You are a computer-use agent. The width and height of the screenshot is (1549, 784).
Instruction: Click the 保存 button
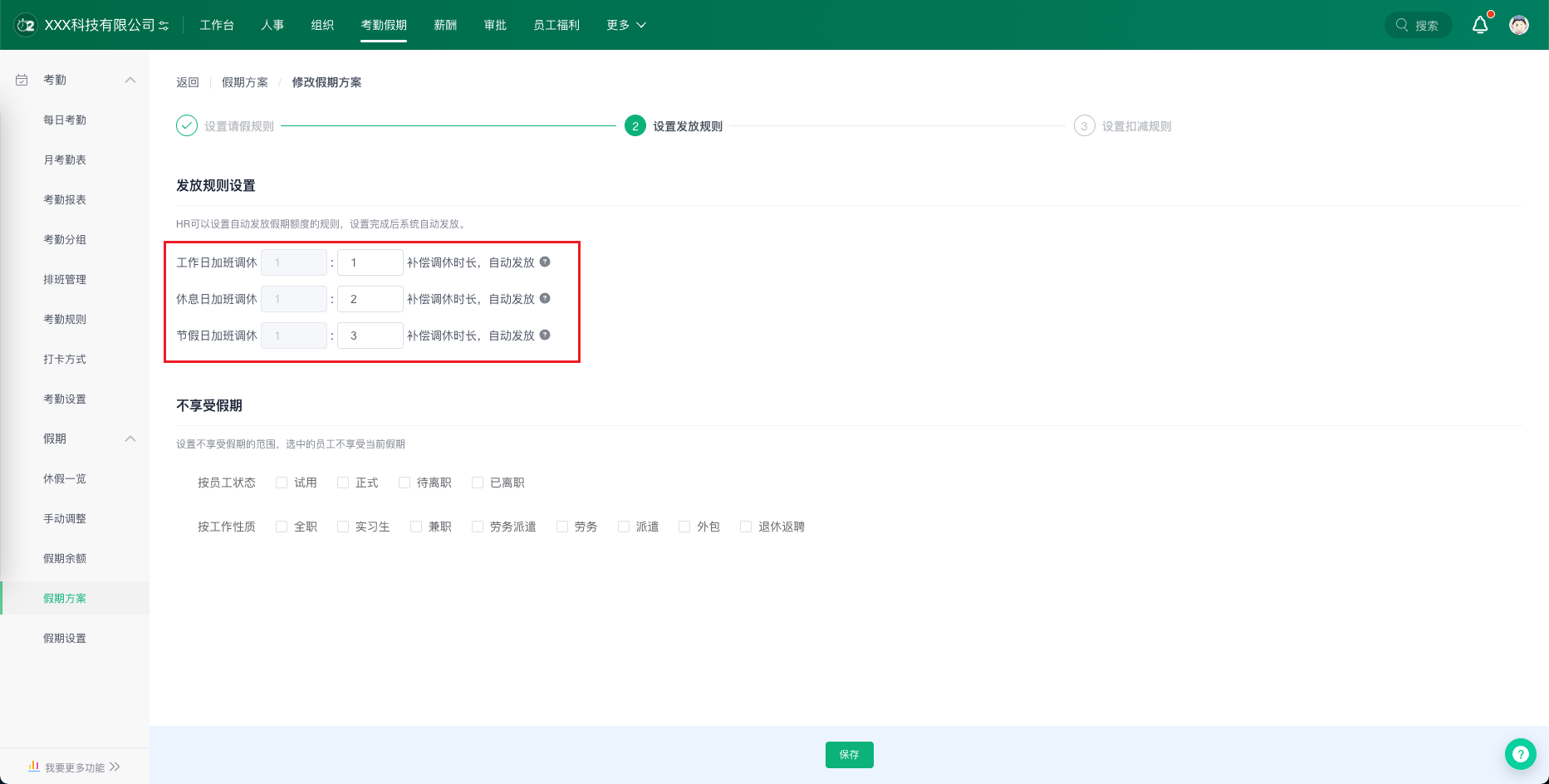tap(849, 754)
